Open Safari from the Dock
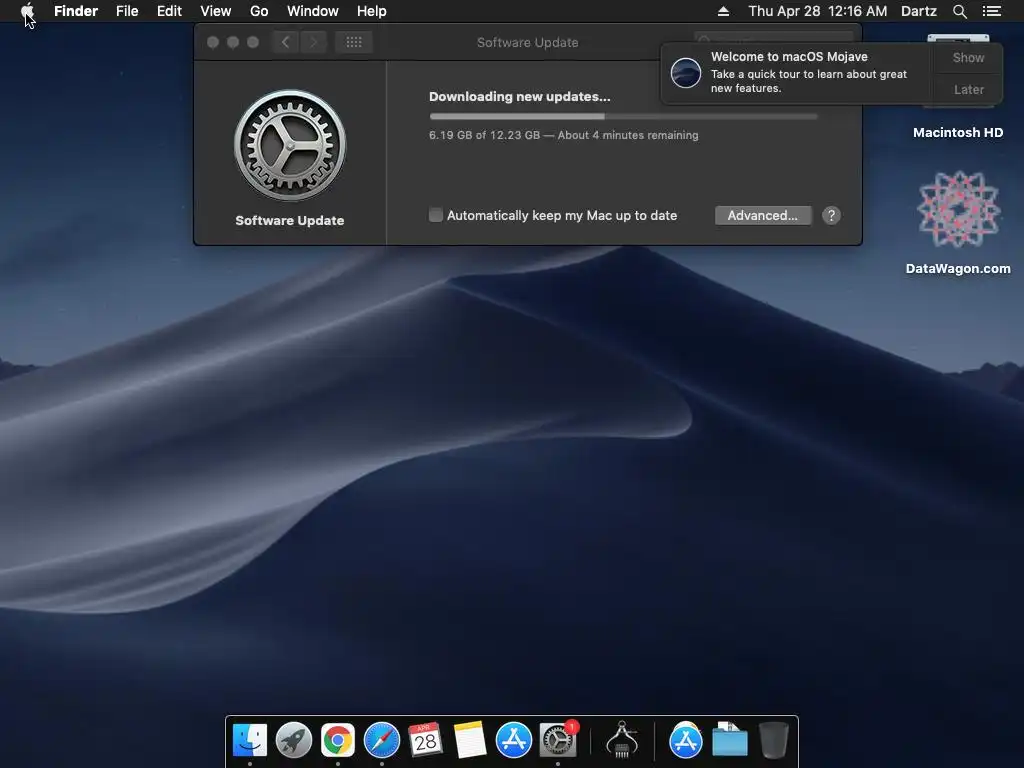This screenshot has height=768, width=1024. (381, 740)
